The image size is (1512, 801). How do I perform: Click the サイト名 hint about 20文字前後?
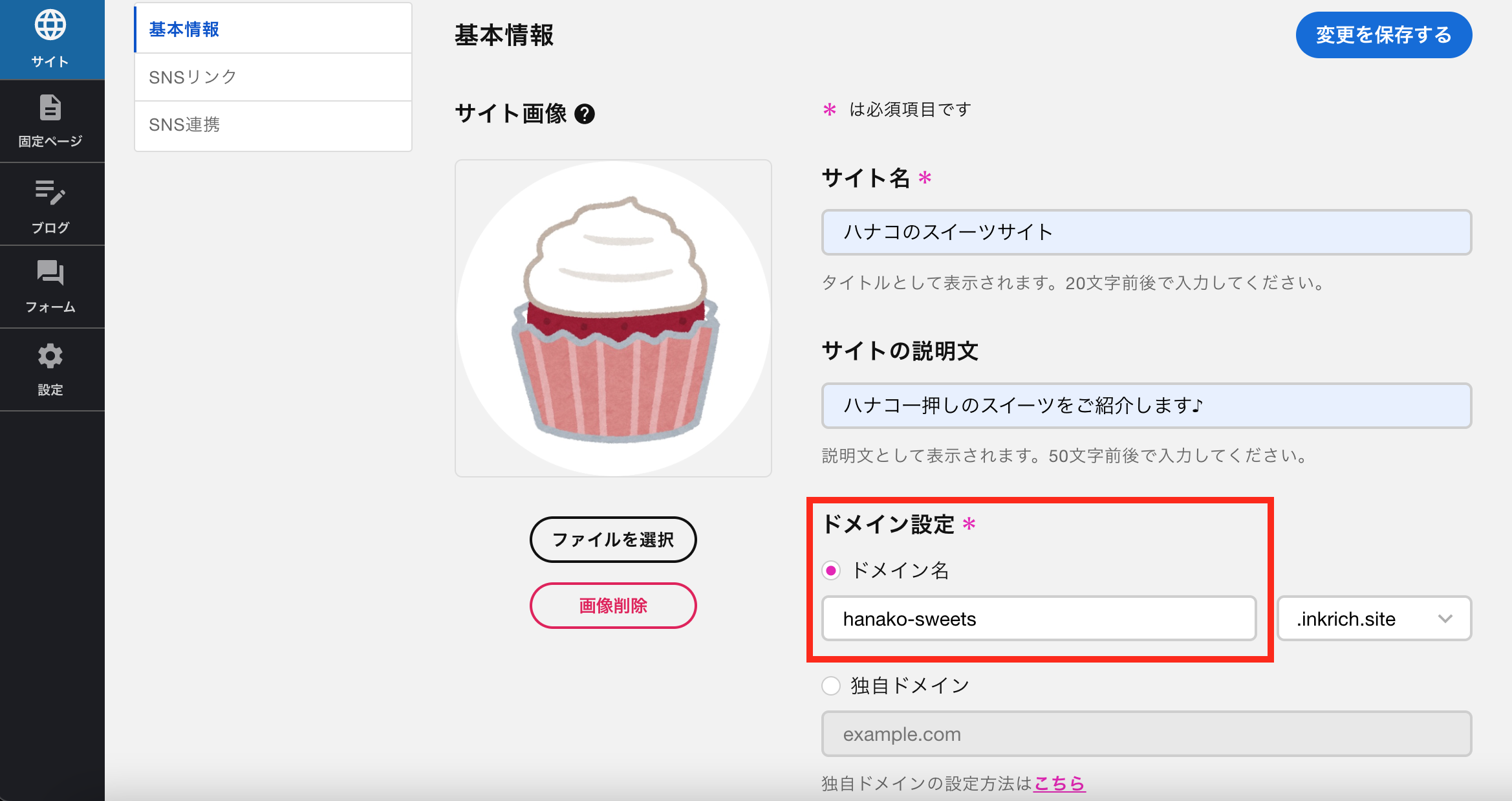tap(1075, 283)
